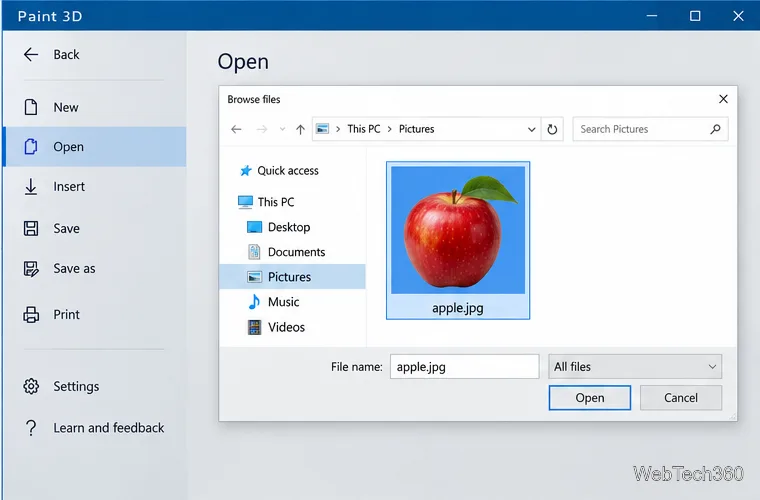Click the Desktop folder icon
This screenshot has width=760, height=500.
click(254, 227)
